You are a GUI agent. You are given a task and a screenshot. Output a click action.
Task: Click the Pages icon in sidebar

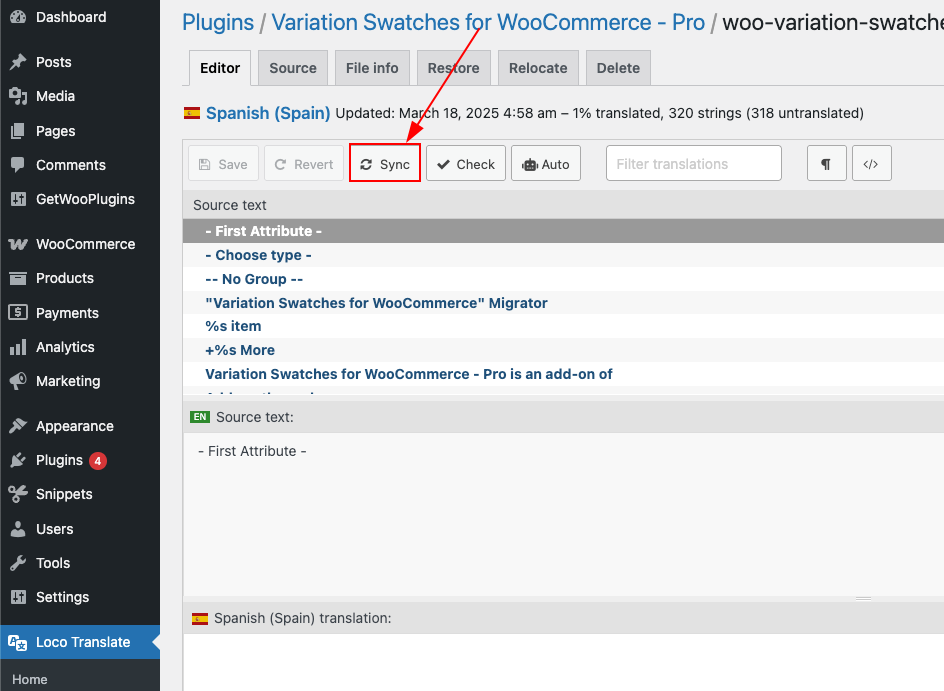pos(18,131)
